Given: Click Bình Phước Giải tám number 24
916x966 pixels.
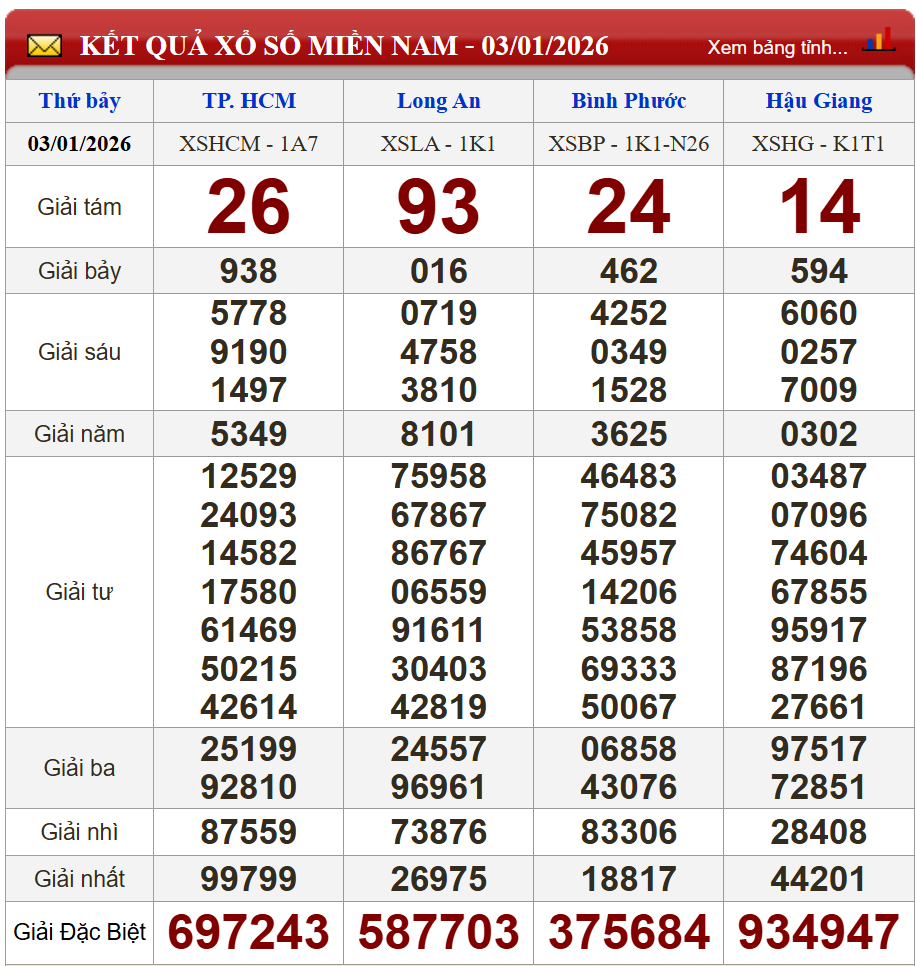Looking at the screenshot, I should click(x=628, y=208).
